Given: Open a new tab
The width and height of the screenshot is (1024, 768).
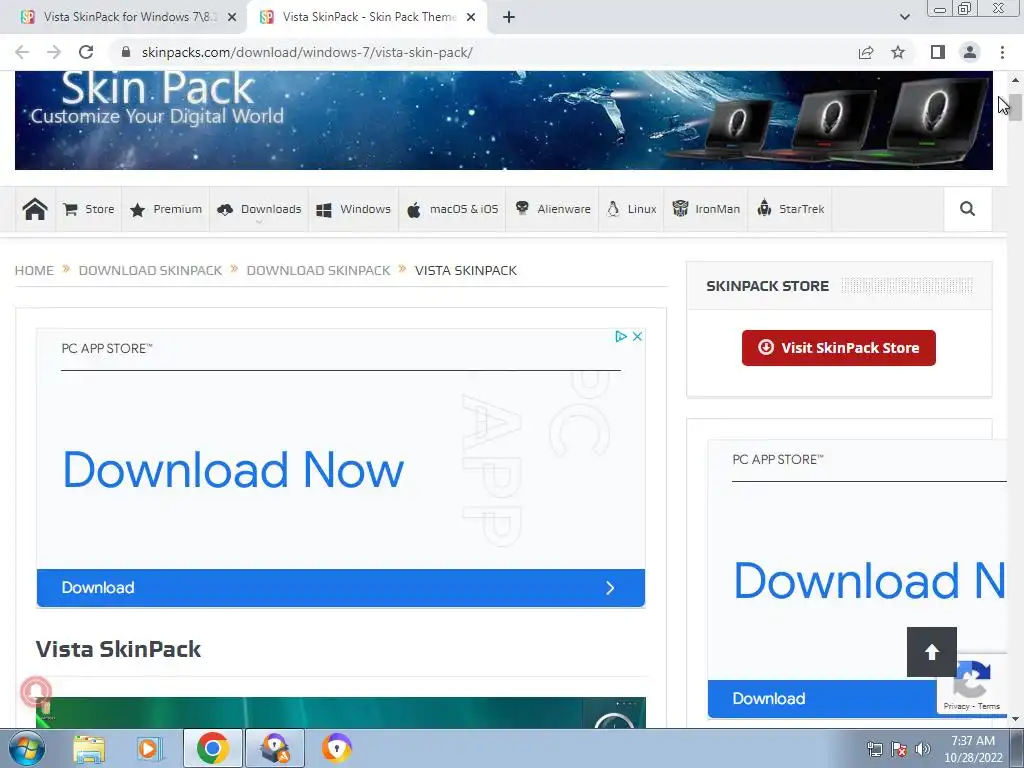Looking at the screenshot, I should [x=509, y=17].
